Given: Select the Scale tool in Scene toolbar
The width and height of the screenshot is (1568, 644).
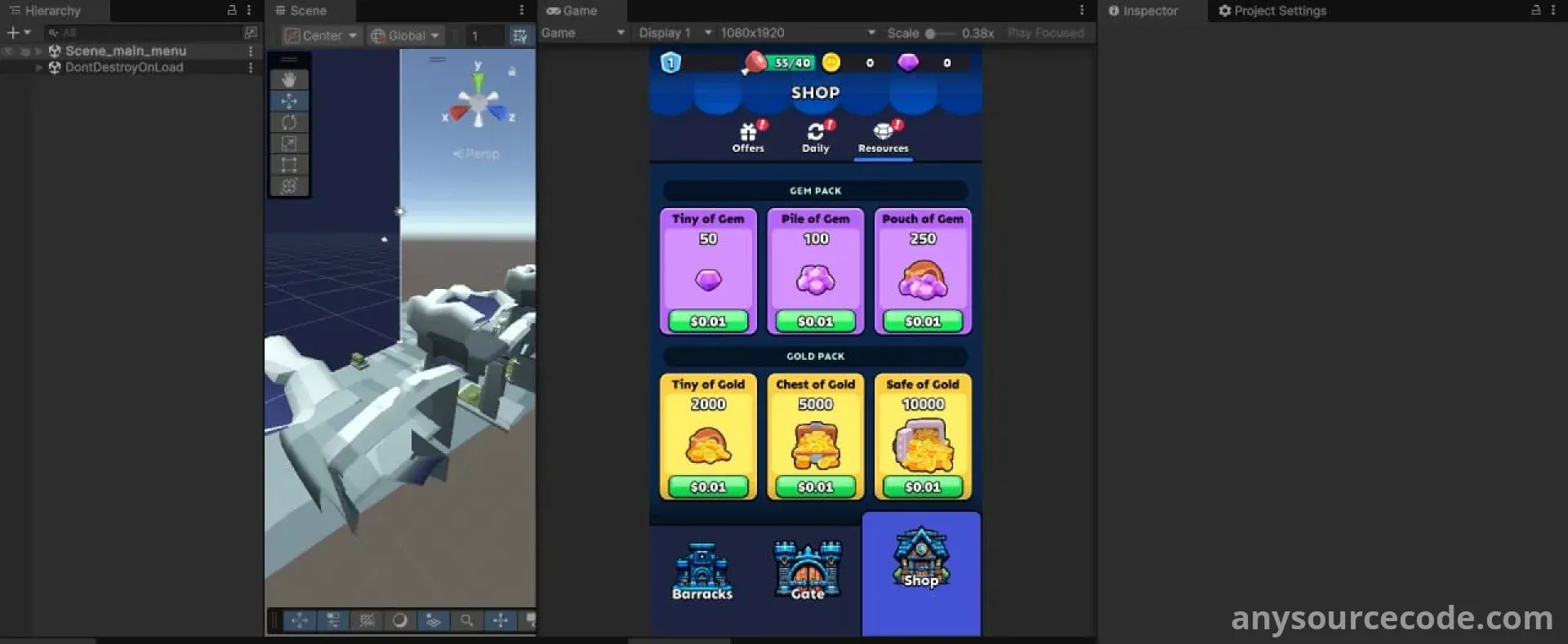Looking at the screenshot, I should (x=289, y=144).
